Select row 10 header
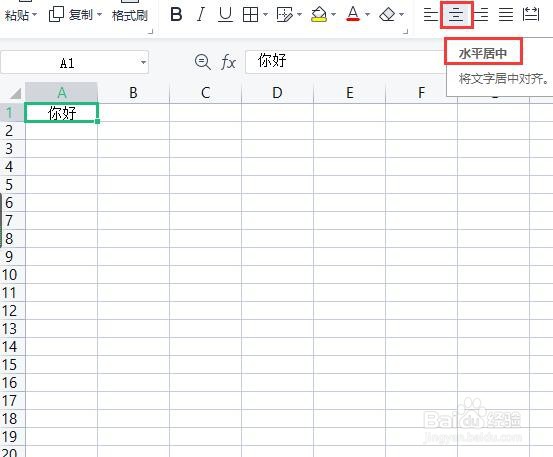Image resolution: width=553 pixels, height=457 pixels. [12, 275]
